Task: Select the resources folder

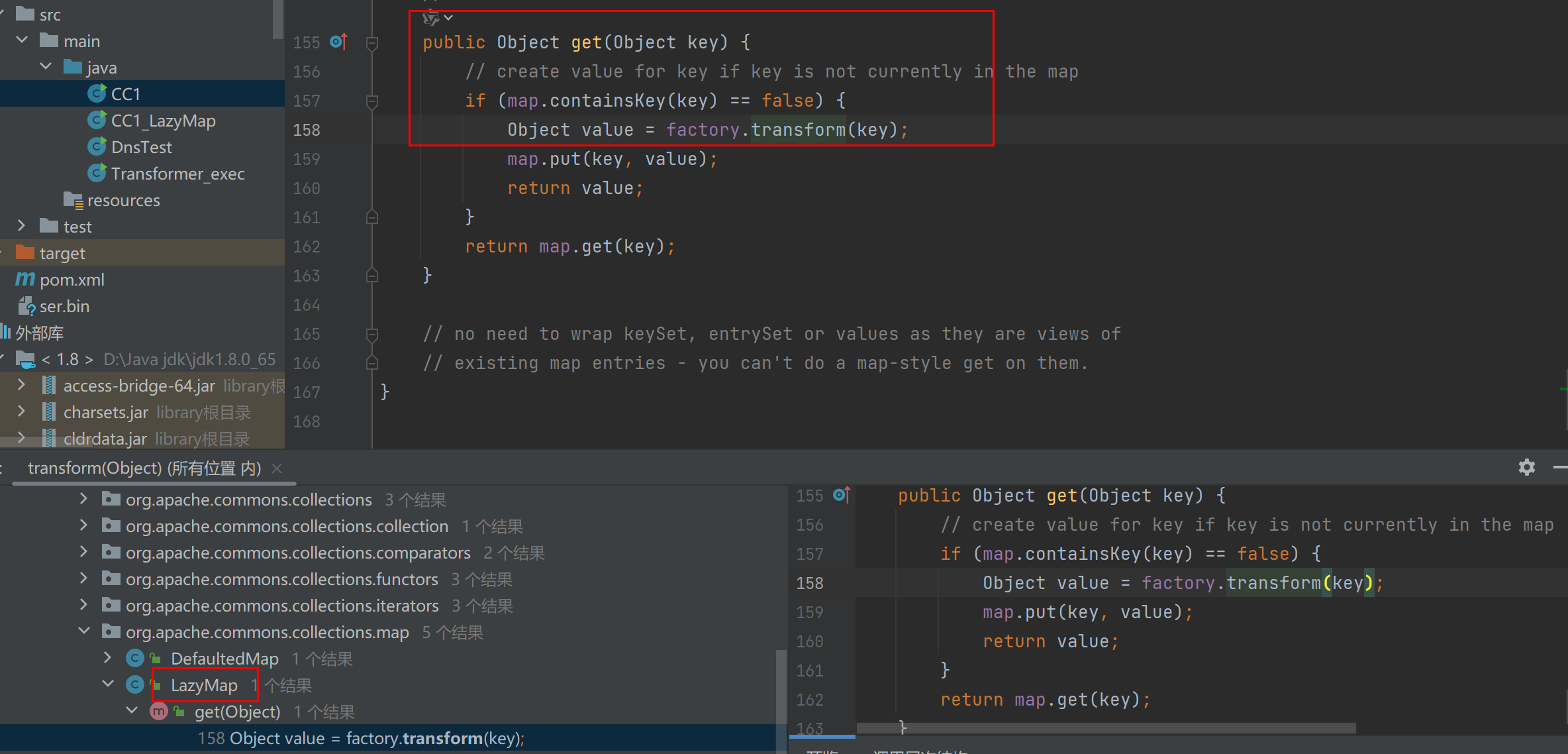Action: tap(123, 200)
